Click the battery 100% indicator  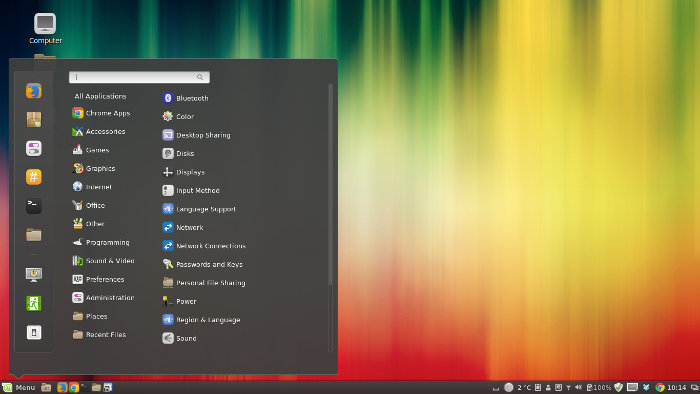point(599,387)
